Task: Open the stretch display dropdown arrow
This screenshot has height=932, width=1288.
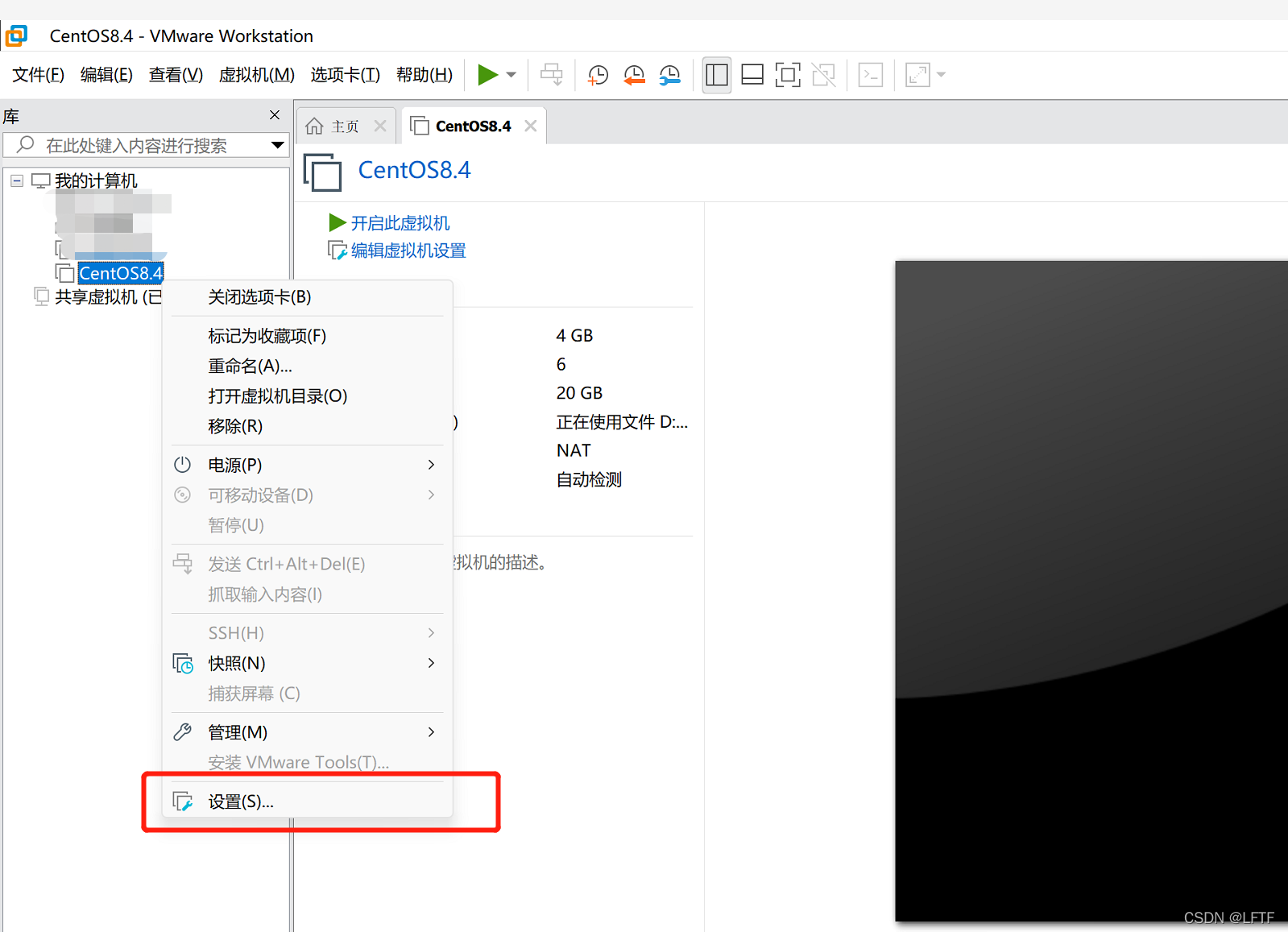Action: click(x=941, y=75)
